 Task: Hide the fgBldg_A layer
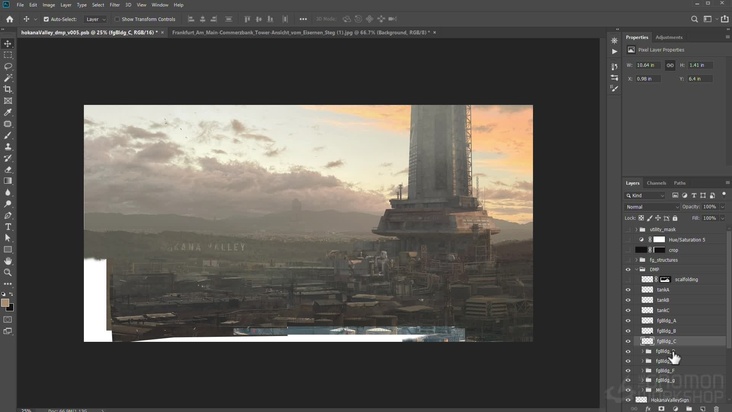(628, 321)
